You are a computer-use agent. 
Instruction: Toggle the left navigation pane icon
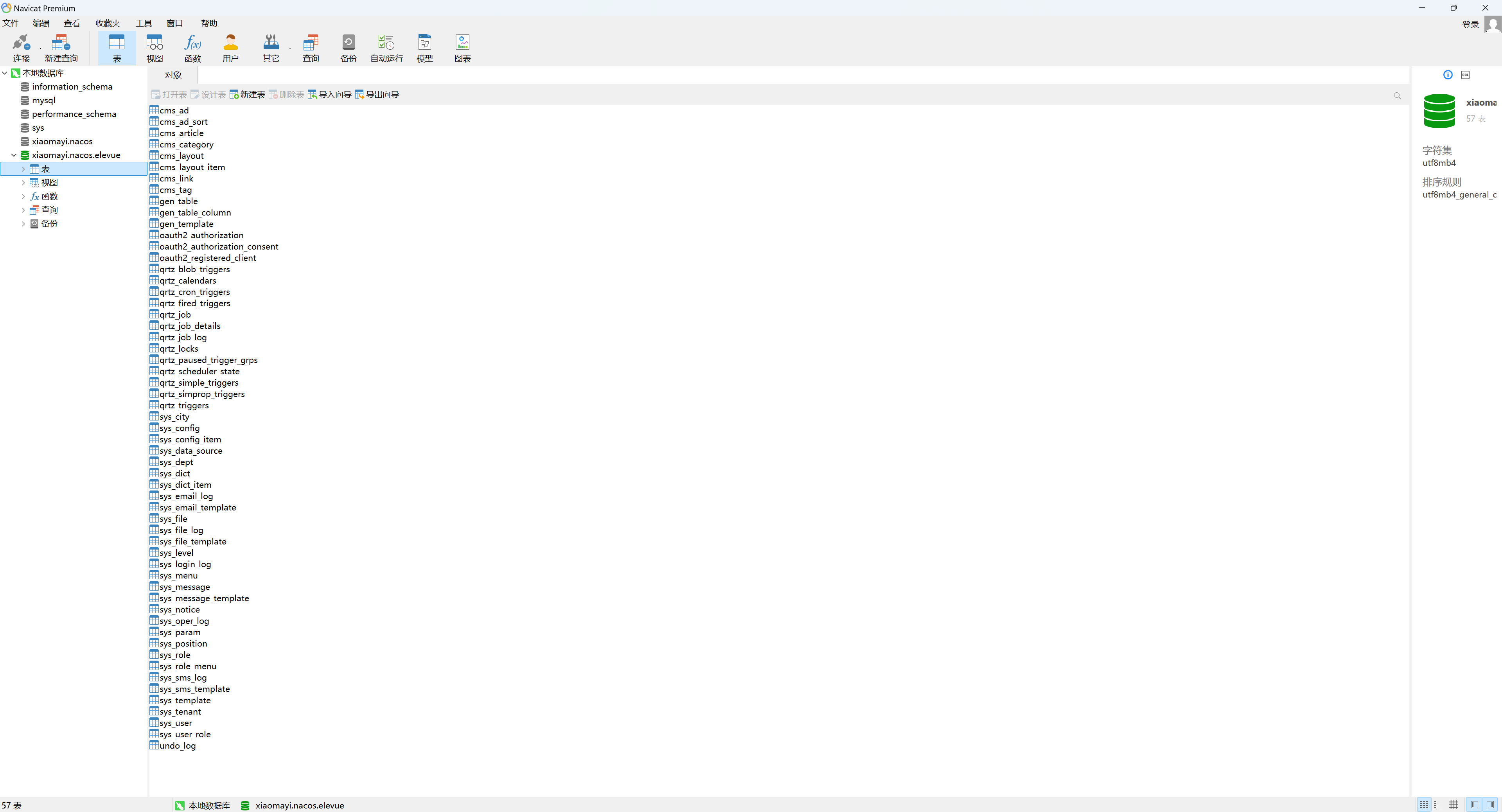click(x=1475, y=805)
